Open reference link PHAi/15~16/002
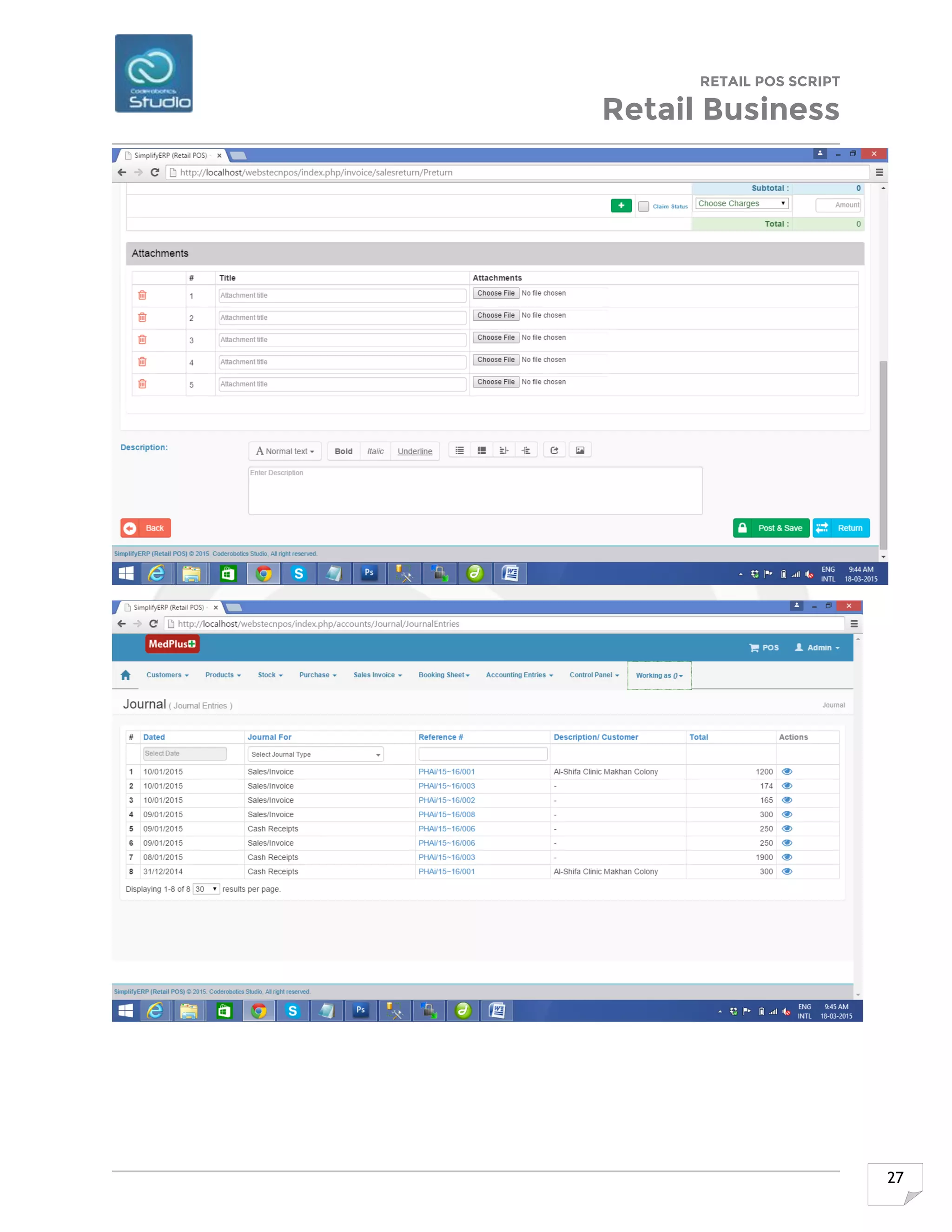The width and height of the screenshot is (952, 1232). 447,800
